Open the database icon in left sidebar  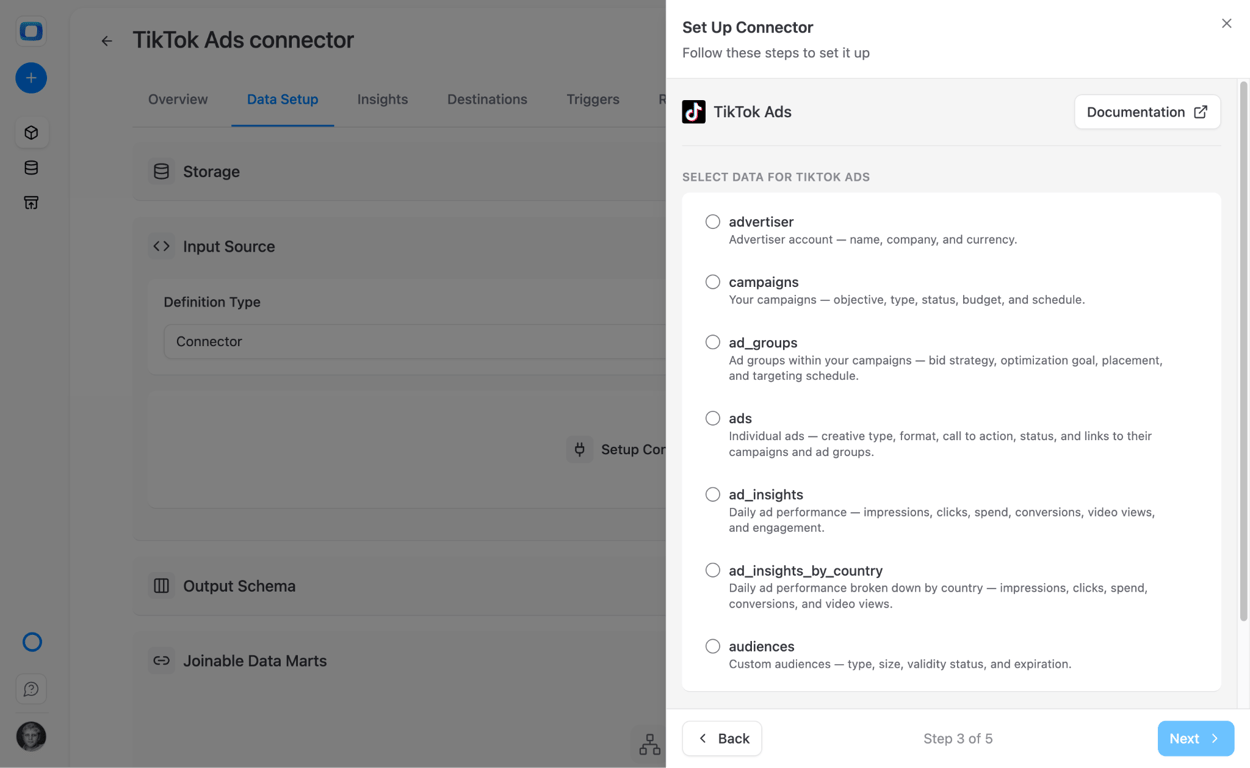pyautogui.click(x=31, y=168)
